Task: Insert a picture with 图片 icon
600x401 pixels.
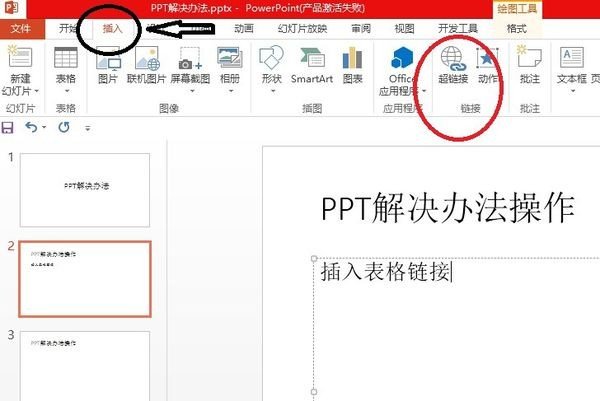Action: pyautogui.click(x=108, y=57)
